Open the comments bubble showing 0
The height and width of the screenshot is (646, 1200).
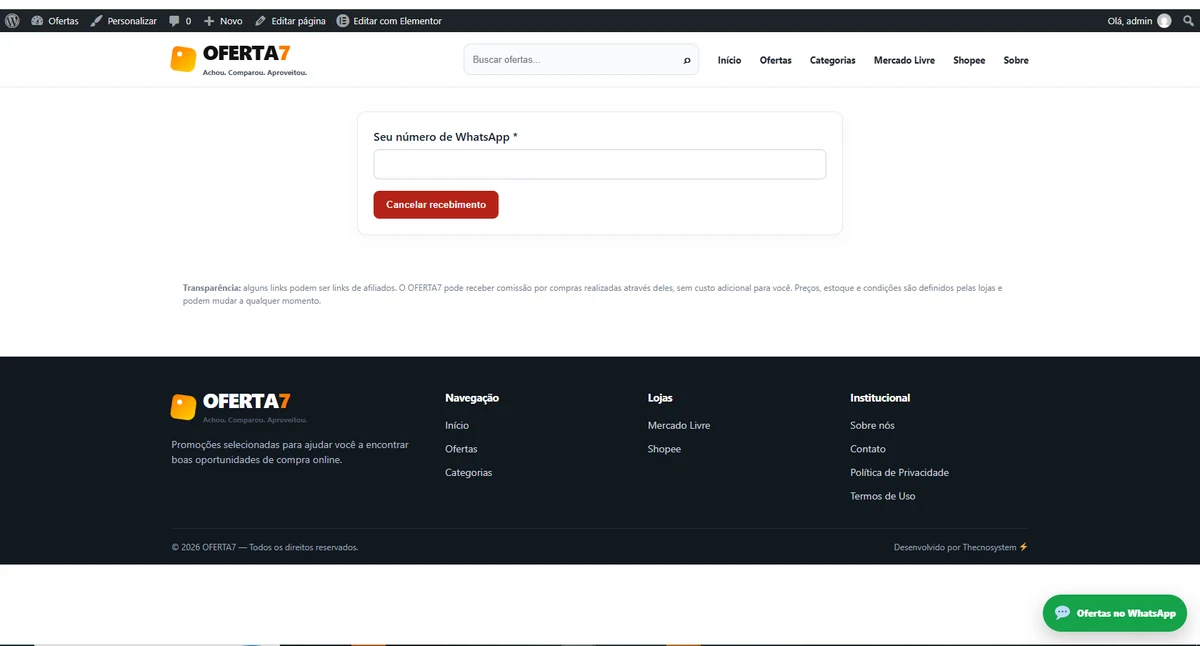[180, 20]
